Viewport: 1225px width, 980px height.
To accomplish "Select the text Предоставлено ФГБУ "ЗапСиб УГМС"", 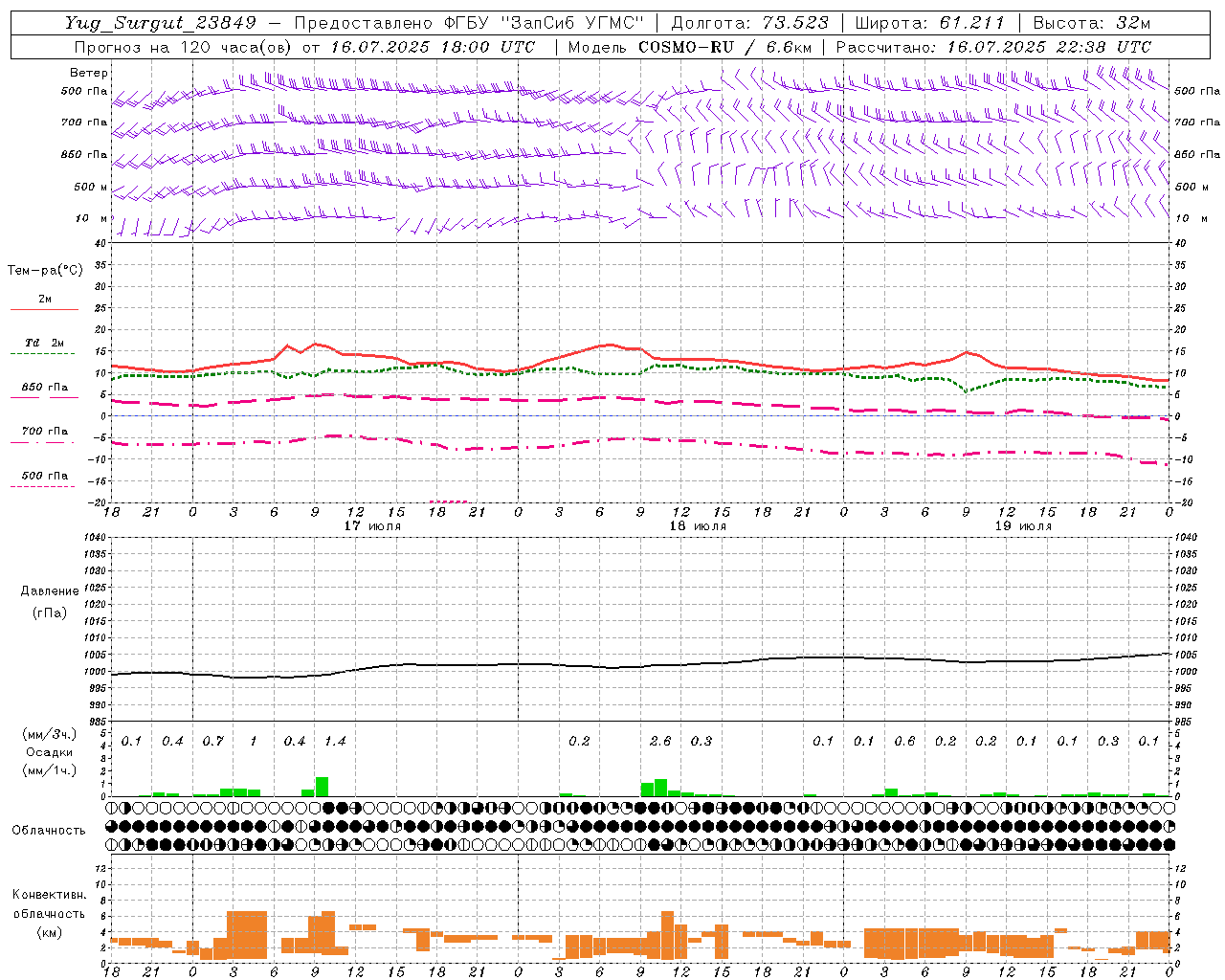I will tap(469, 23).
